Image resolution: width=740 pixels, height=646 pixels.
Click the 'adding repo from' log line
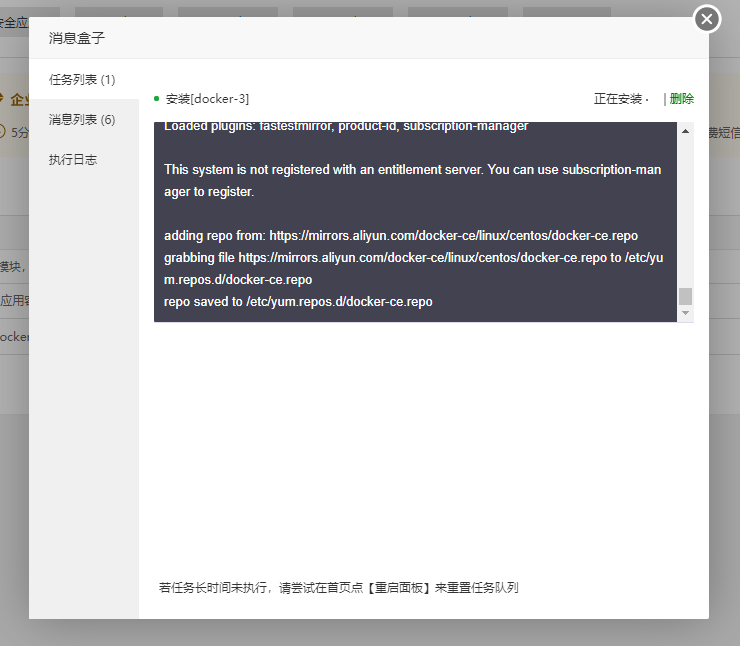coord(401,235)
